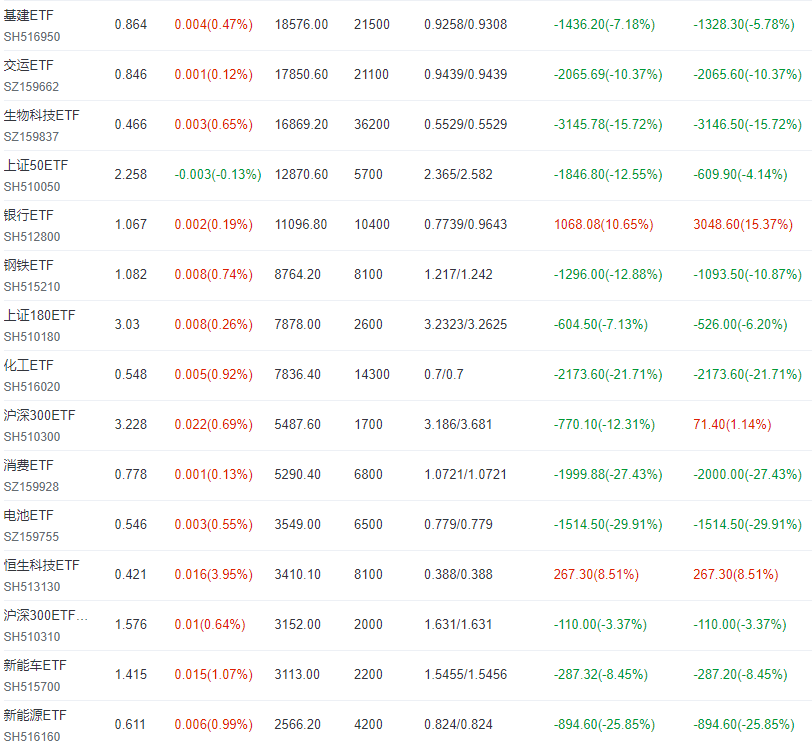Screen dimensions: 812x748
Task: Click 新能车ETF name
Action: point(35,665)
